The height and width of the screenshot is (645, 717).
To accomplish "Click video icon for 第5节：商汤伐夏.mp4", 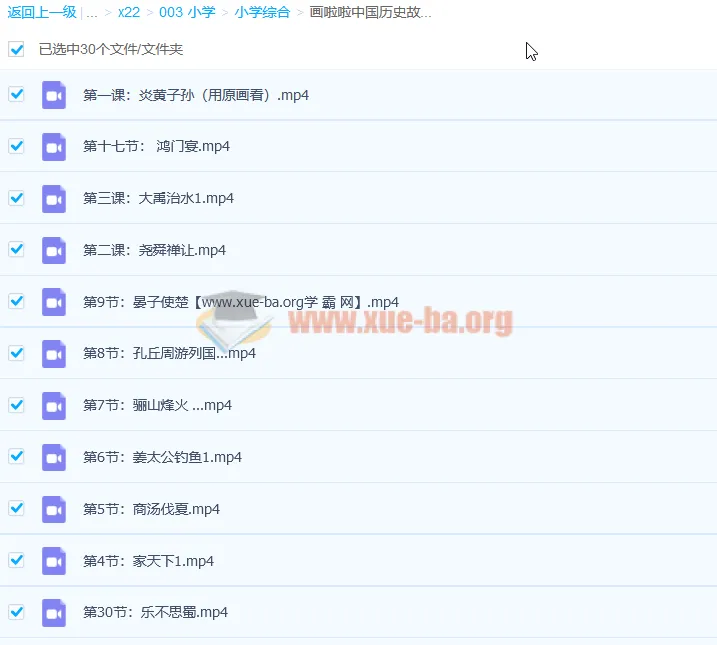I will tap(54, 509).
